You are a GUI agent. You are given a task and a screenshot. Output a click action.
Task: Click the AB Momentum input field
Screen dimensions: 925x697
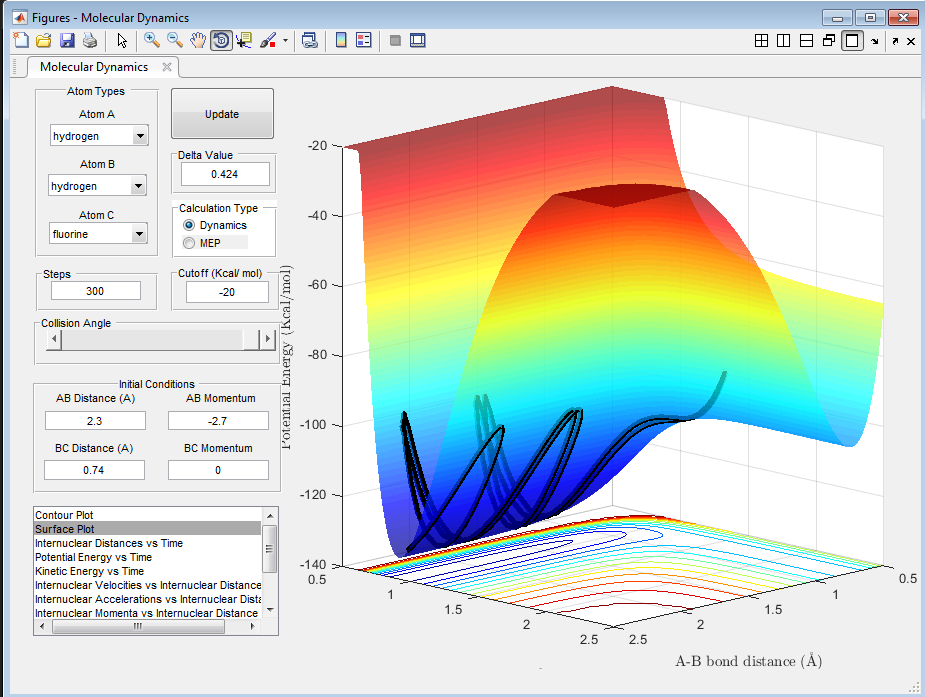coord(218,420)
